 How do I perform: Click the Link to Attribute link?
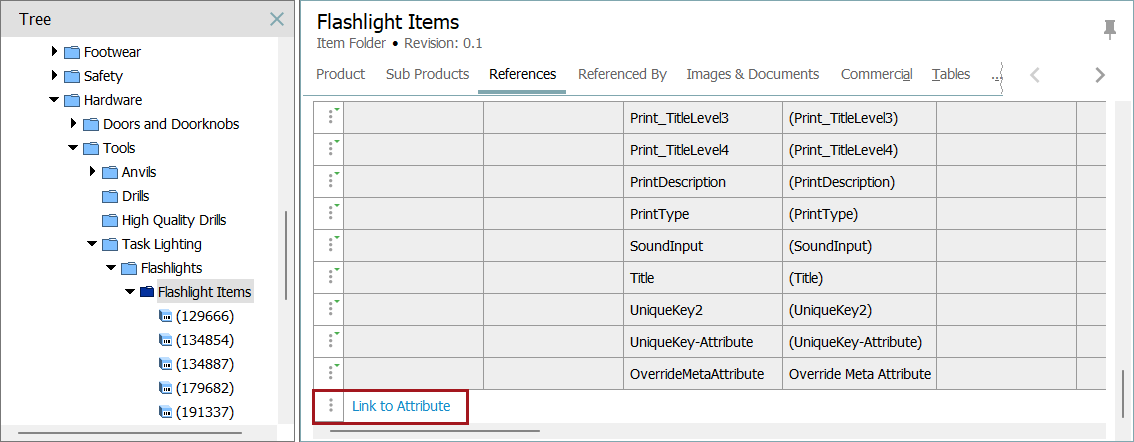click(401, 406)
